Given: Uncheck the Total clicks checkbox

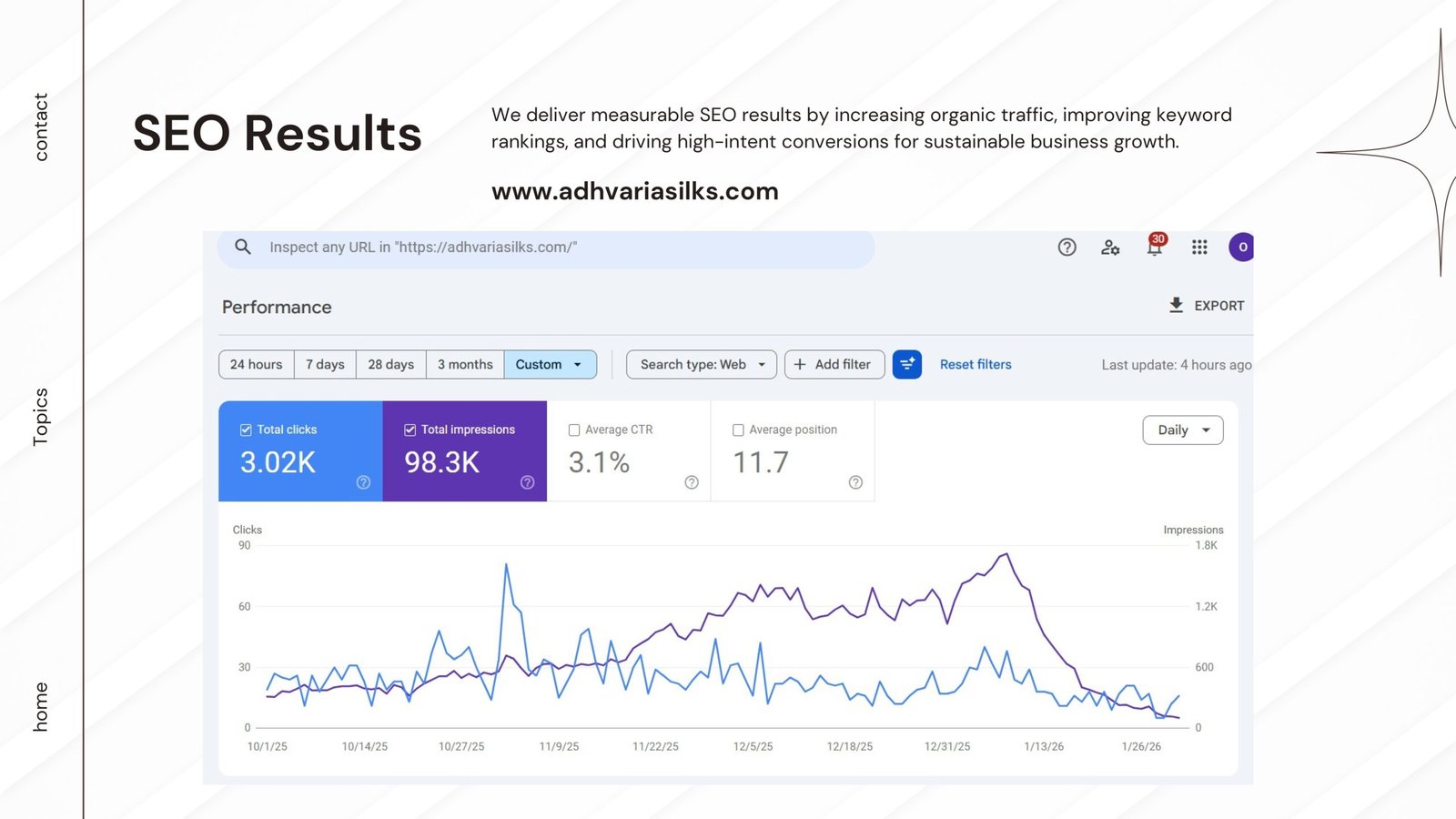Looking at the screenshot, I should (246, 430).
